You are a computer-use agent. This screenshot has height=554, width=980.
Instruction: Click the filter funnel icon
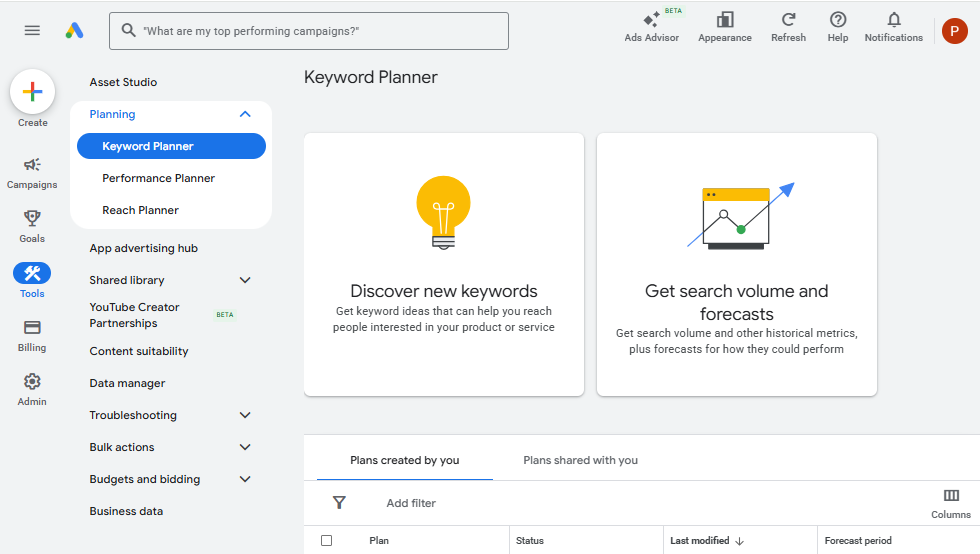click(339, 503)
